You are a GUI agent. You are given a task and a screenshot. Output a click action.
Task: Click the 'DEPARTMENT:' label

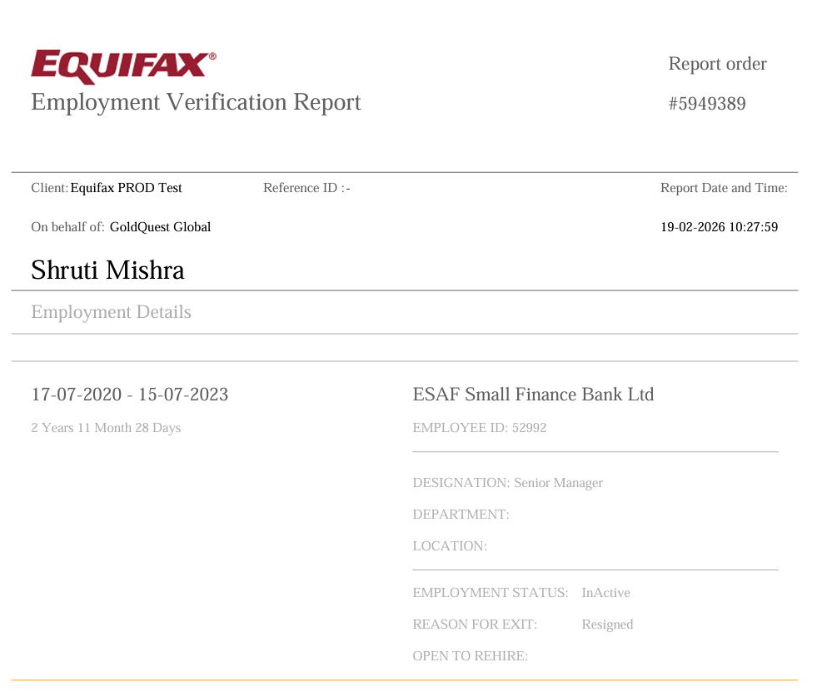pyautogui.click(x=461, y=515)
